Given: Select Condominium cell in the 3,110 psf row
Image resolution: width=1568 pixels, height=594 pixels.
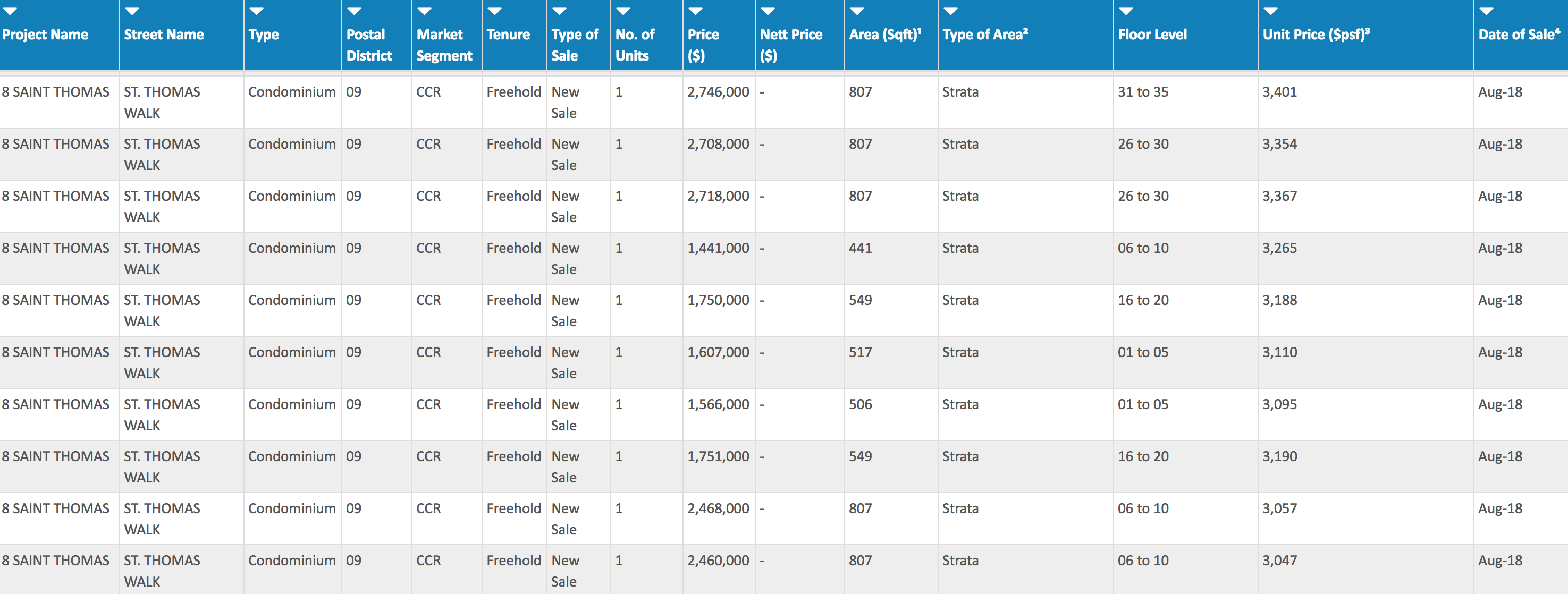Looking at the screenshot, I should [292, 352].
